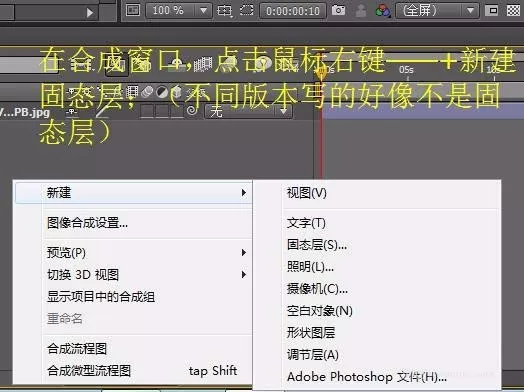
Task: Toggle the motion blur column icon
Action: pos(147,92)
